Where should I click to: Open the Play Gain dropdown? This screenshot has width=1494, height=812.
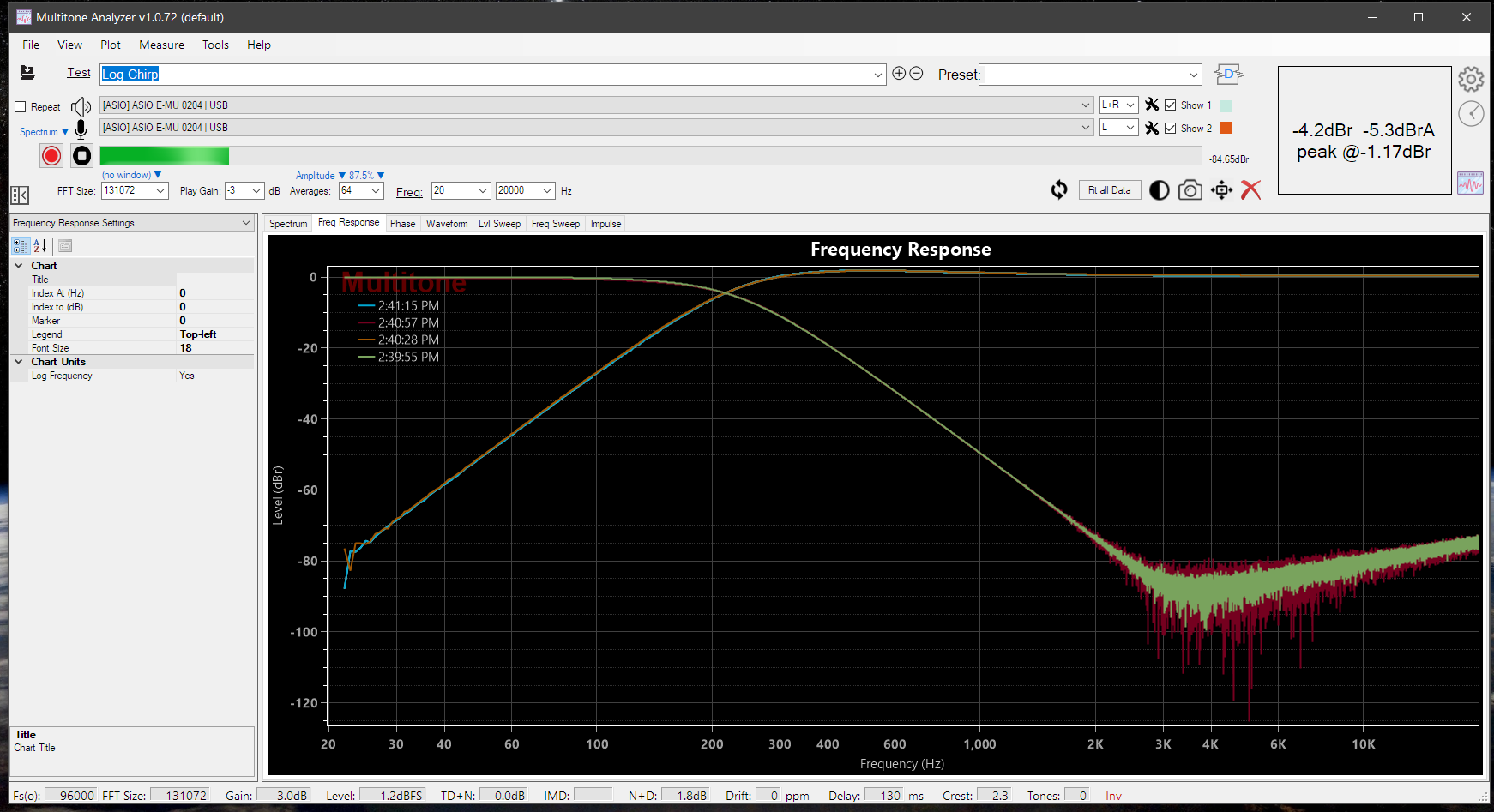pyautogui.click(x=256, y=190)
